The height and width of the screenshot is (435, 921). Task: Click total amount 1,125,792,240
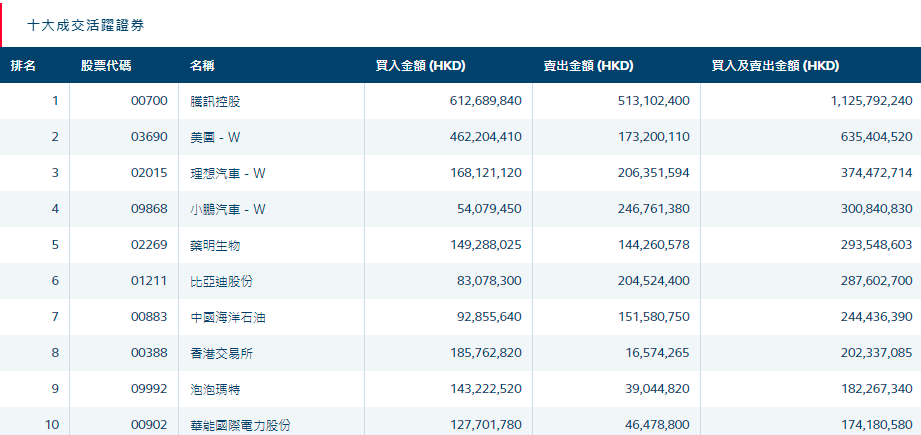tap(872, 101)
